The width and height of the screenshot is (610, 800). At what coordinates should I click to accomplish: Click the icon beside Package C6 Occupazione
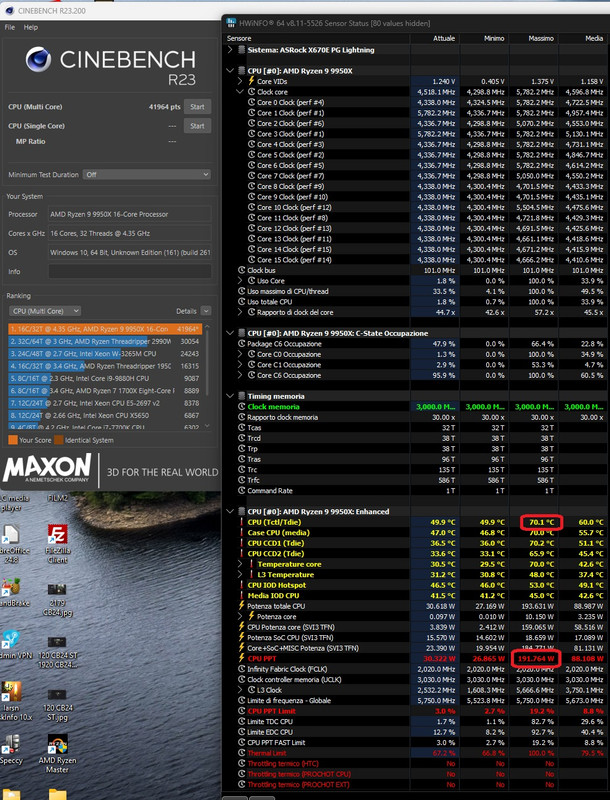pos(242,344)
